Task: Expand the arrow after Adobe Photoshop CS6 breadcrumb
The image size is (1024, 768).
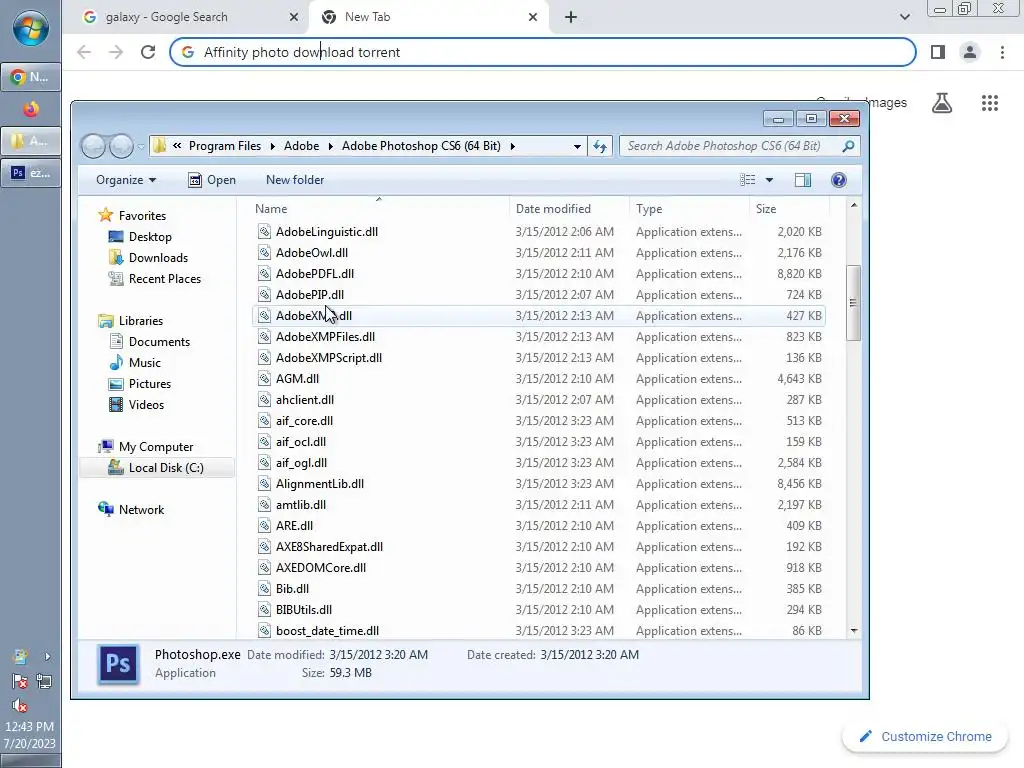Action: [512, 146]
